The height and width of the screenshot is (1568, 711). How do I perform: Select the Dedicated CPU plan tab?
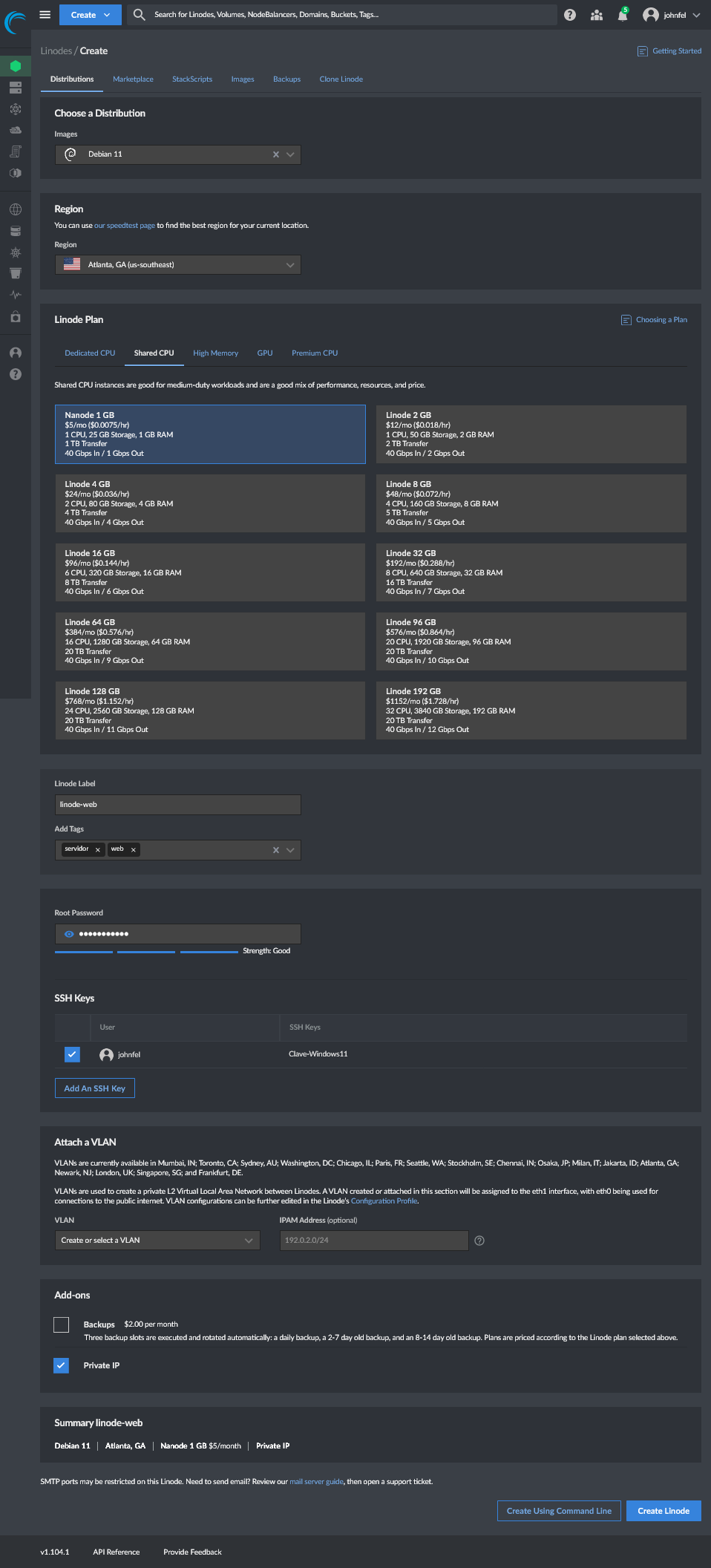pyautogui.click(x=90, y=353)
